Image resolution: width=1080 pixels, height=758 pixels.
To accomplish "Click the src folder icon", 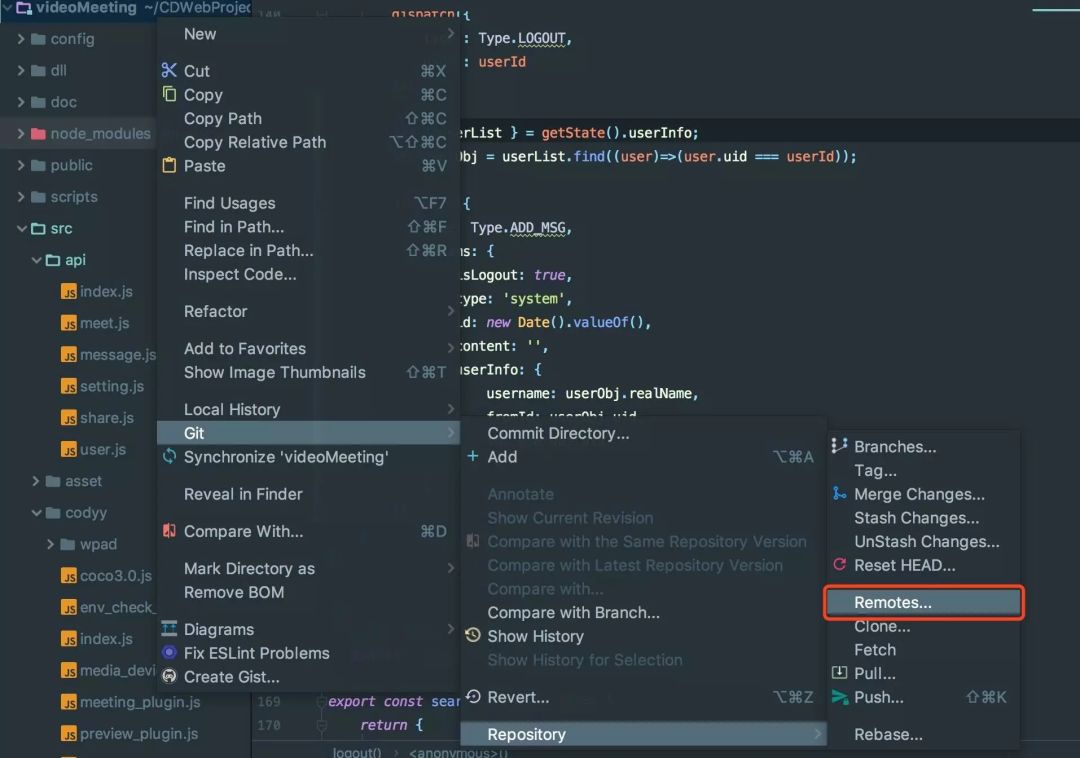I will [39, 228].
